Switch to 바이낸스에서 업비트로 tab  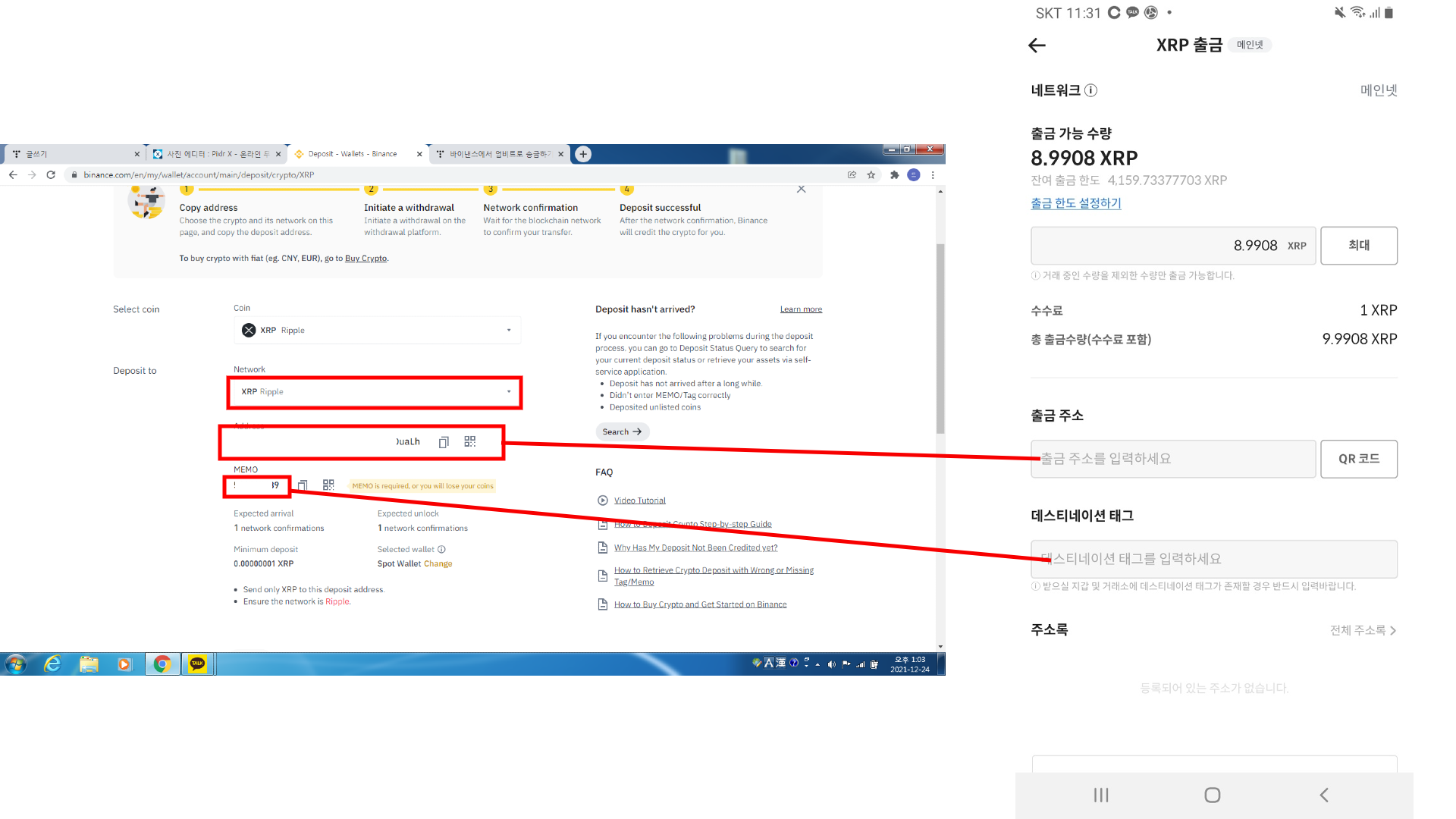(x=499, y=154)
